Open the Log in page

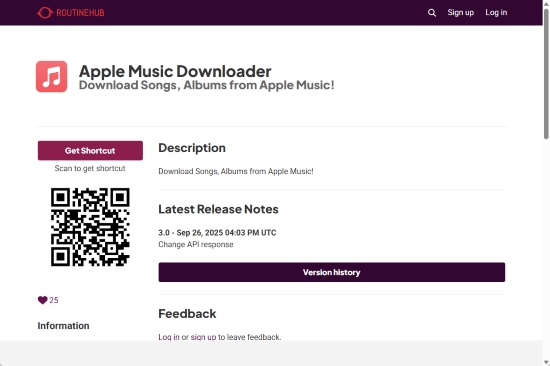(496, 13)
